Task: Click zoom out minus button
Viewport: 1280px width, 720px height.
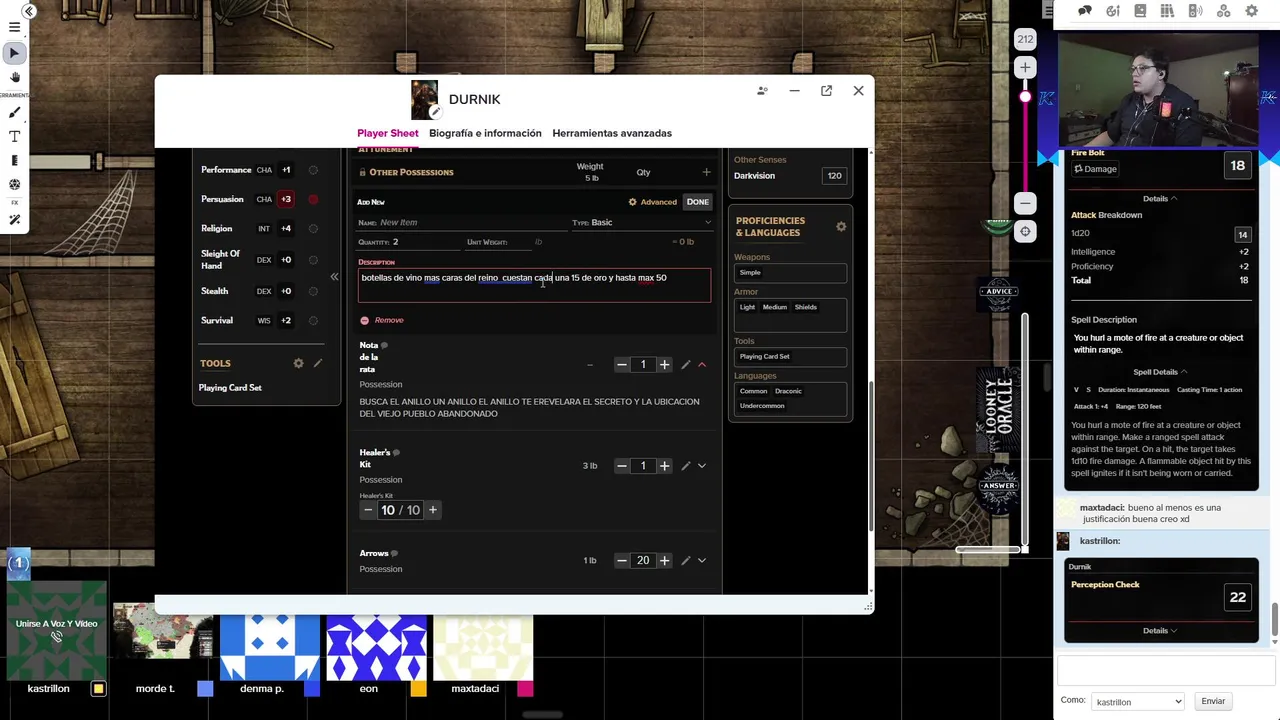Action: [1025, 203]
